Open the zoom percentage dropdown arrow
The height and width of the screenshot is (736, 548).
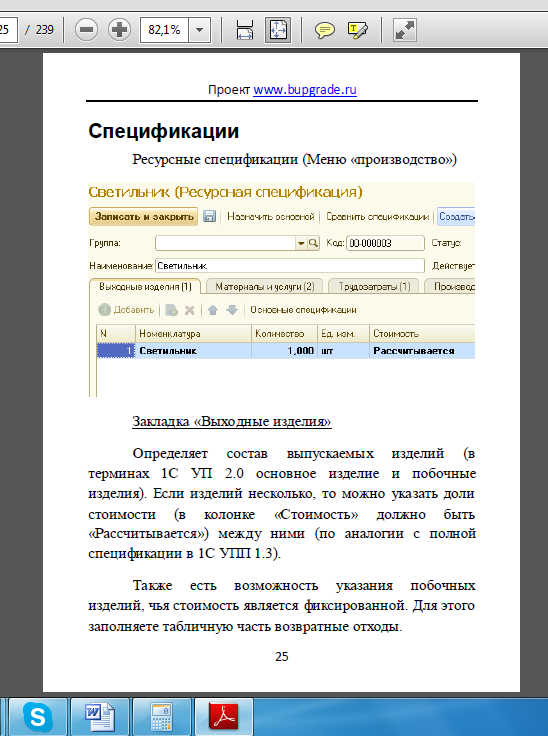point(199,30)
